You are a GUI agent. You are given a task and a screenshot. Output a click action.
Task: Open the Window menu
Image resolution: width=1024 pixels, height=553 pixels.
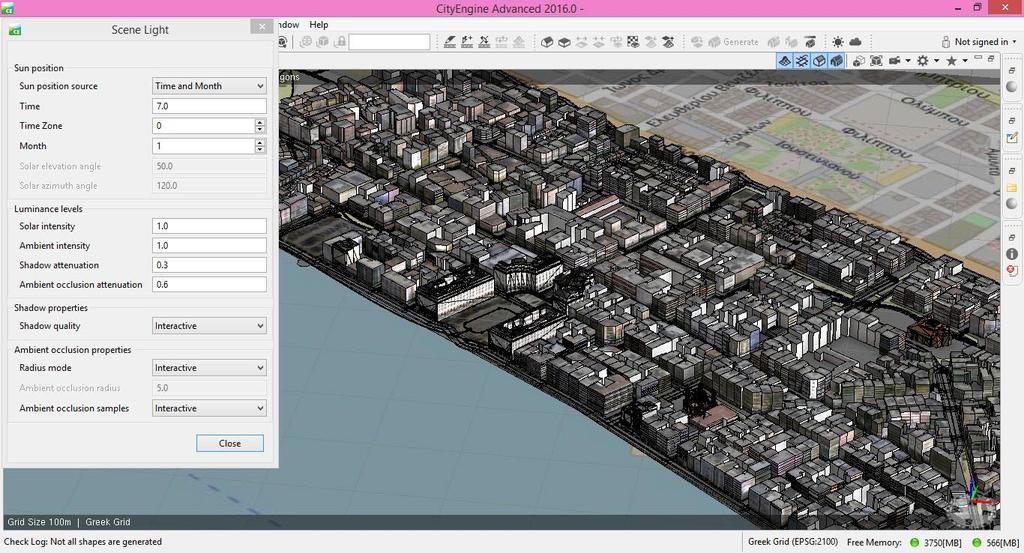[289, 25]
